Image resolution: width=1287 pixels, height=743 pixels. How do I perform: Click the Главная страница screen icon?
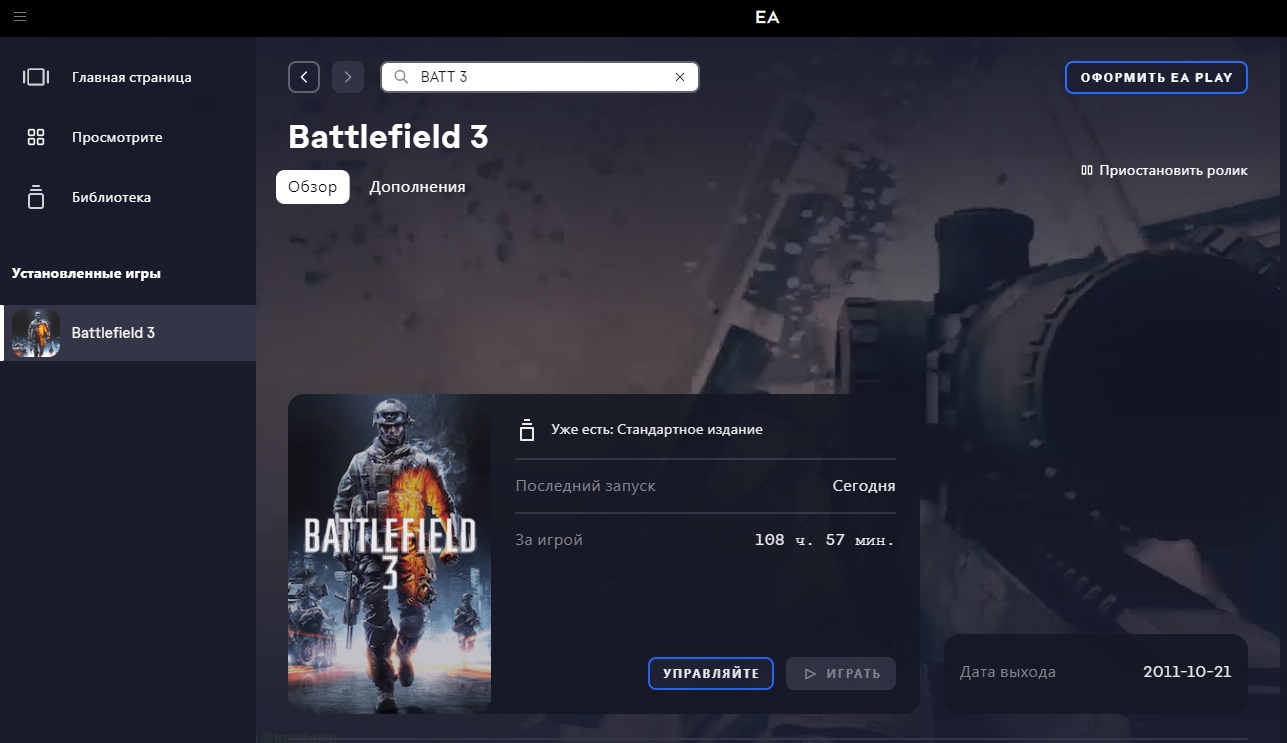point(36,77)
